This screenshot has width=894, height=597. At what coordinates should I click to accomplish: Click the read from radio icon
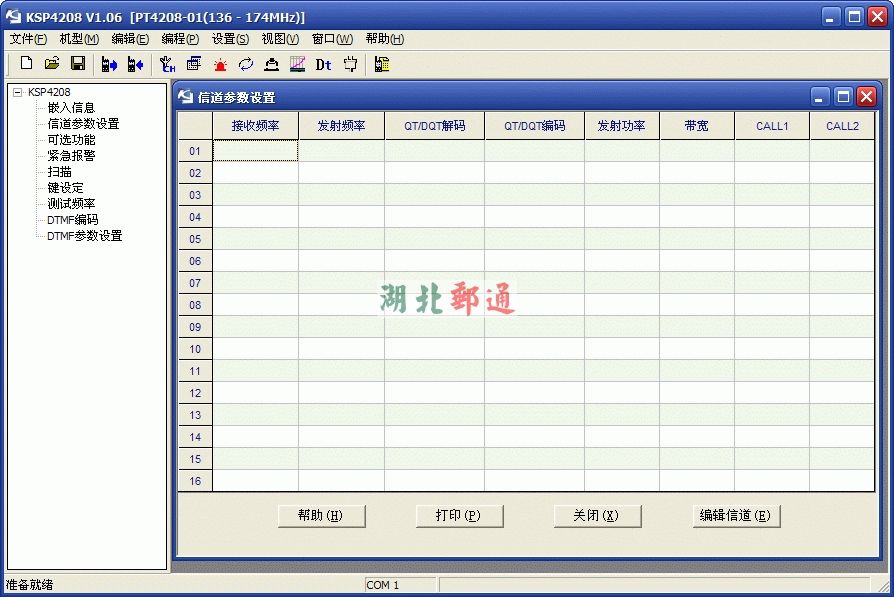(x=110, y=64)
